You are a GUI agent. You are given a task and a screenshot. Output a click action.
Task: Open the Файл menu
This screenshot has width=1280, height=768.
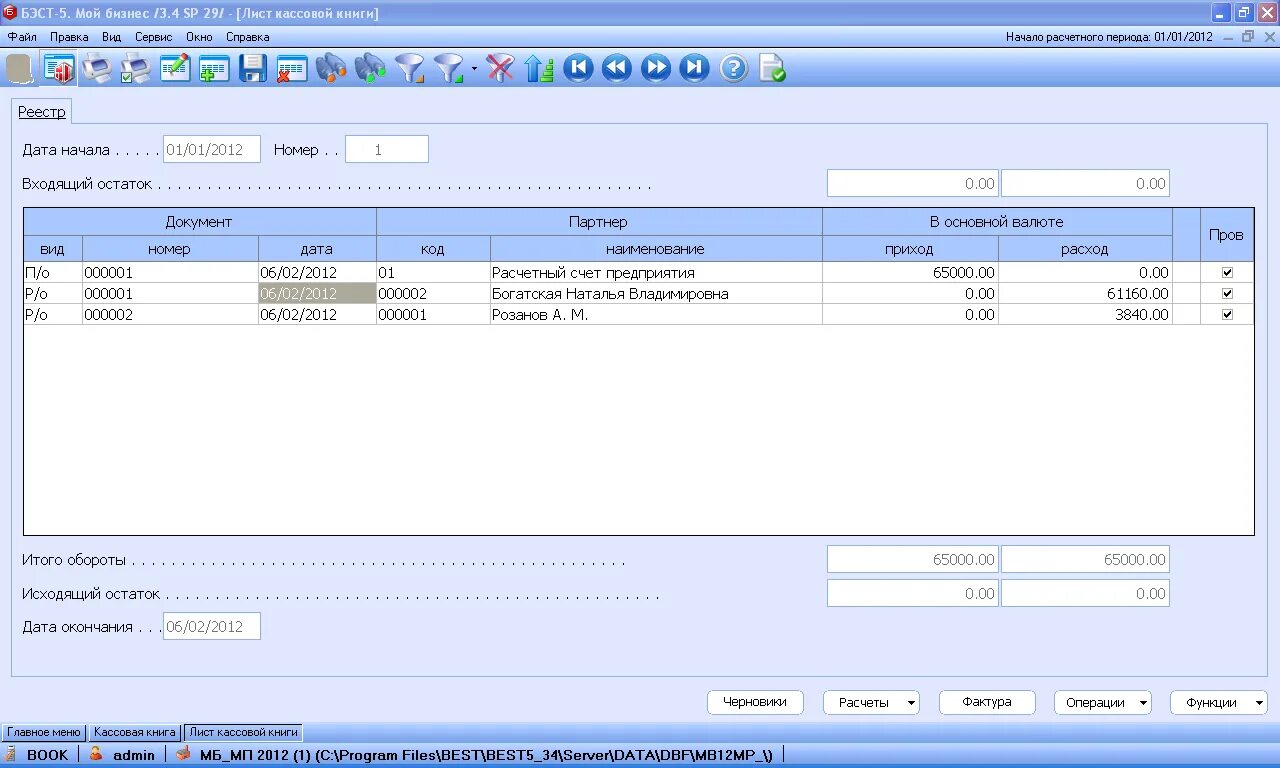(22, 37)
